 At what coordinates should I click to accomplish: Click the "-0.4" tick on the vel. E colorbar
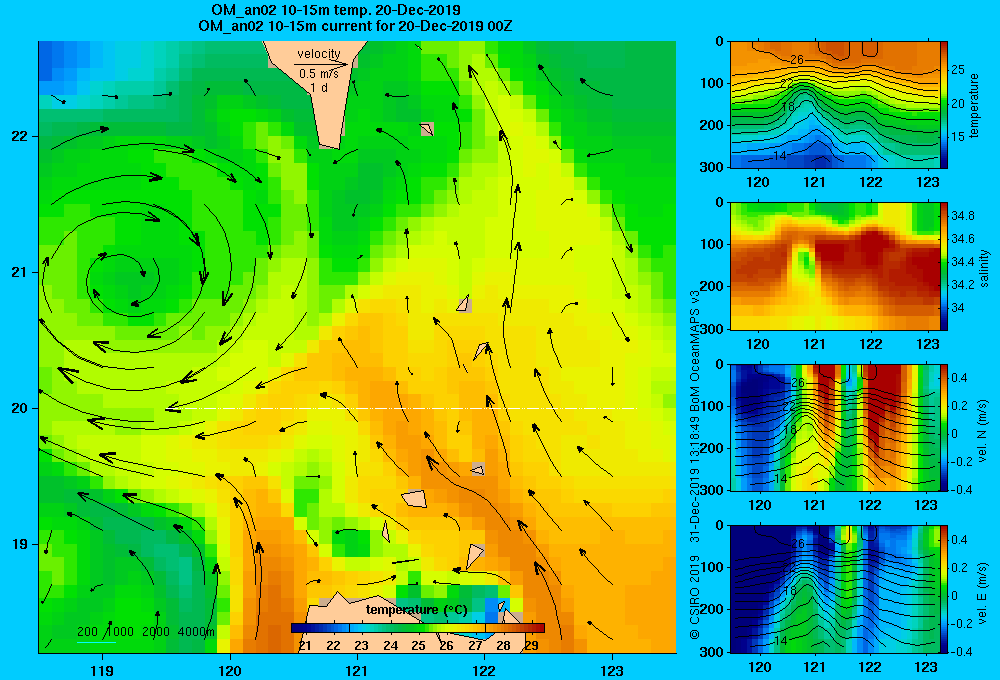(962, 651)
